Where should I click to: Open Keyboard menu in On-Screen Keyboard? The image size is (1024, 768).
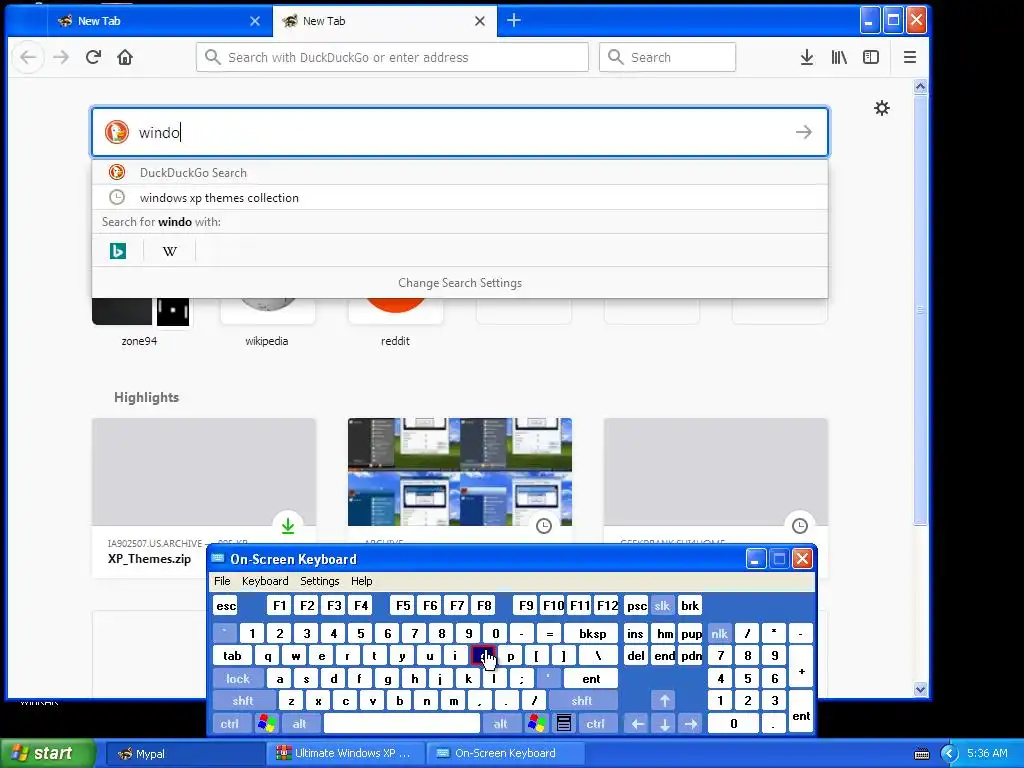pyautogui.click(x=264, y=581)
